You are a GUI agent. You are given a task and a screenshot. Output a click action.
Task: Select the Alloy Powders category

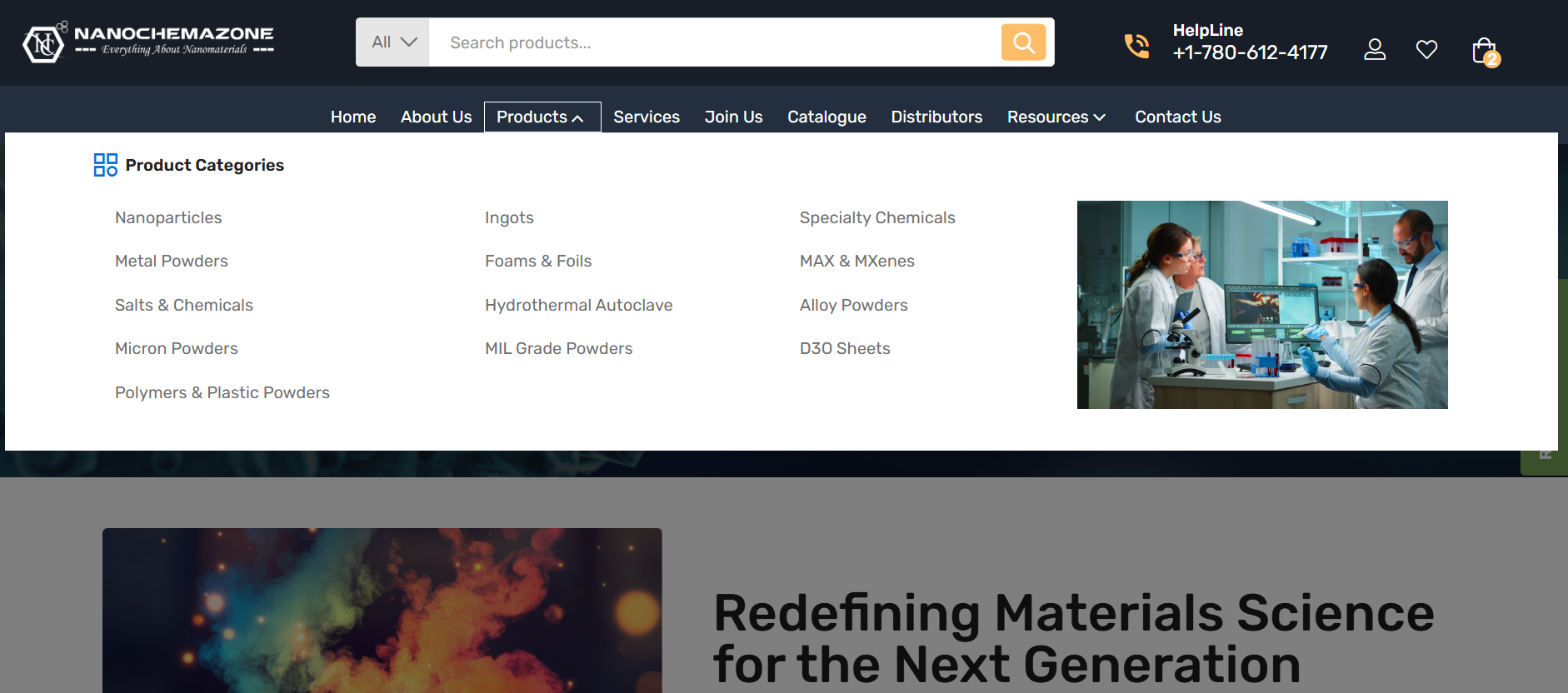pos(854,305)
